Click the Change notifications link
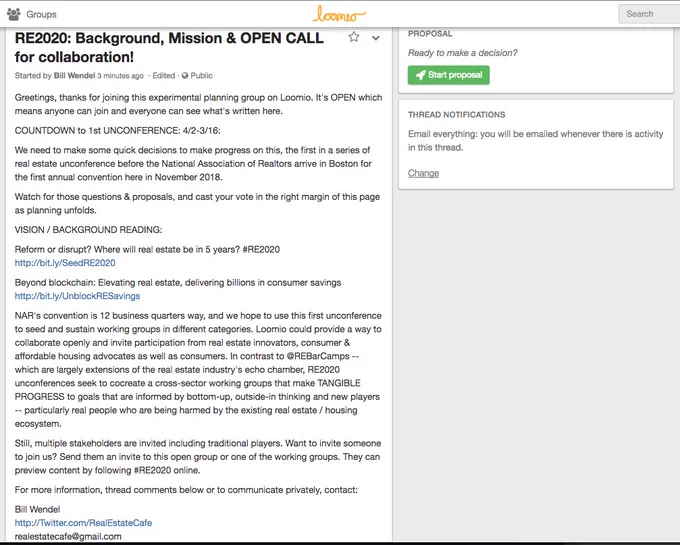Screen dimensions: 680x545 click(423, 173)
